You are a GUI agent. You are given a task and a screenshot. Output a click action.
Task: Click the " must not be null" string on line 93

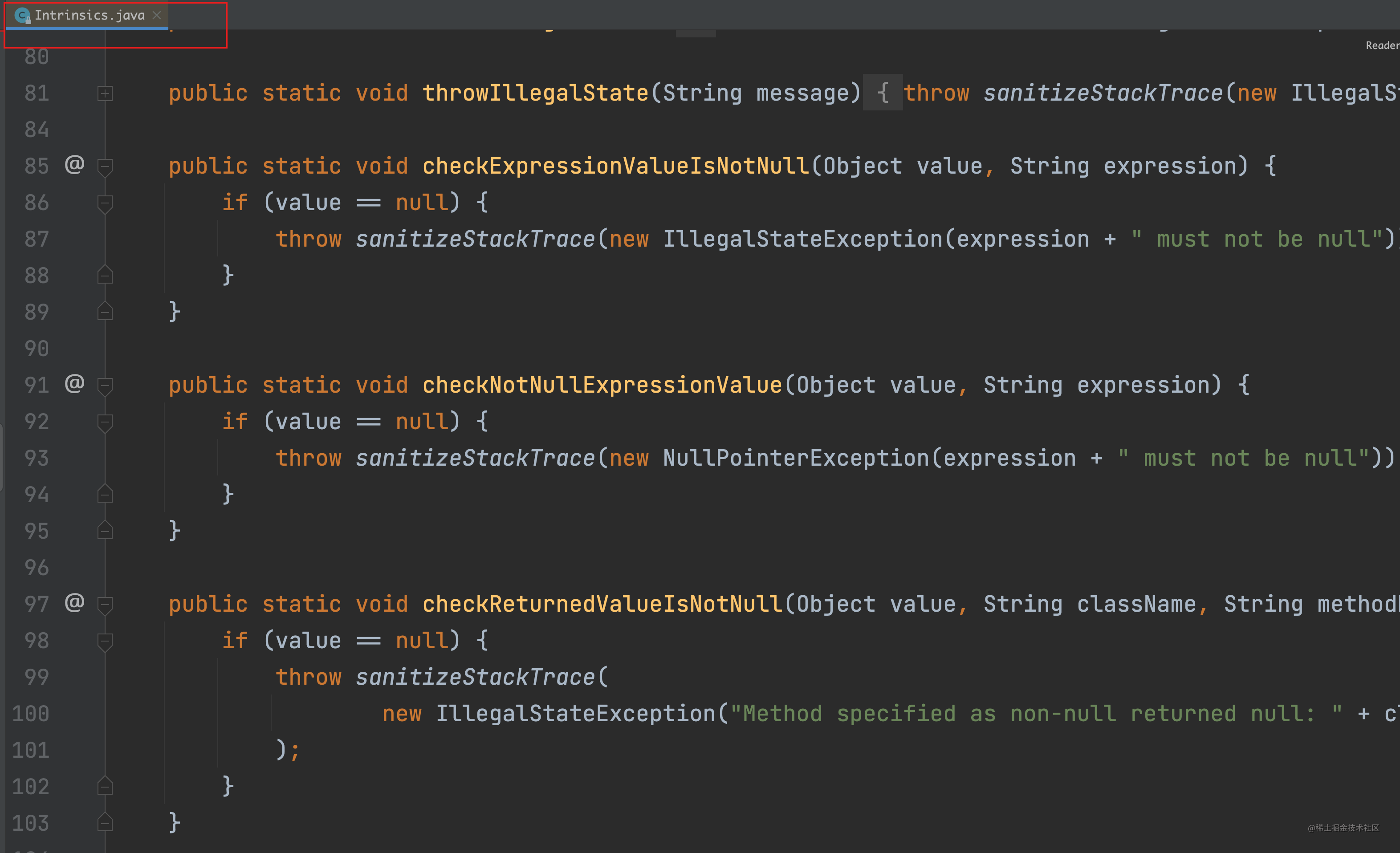(1244, 458)
